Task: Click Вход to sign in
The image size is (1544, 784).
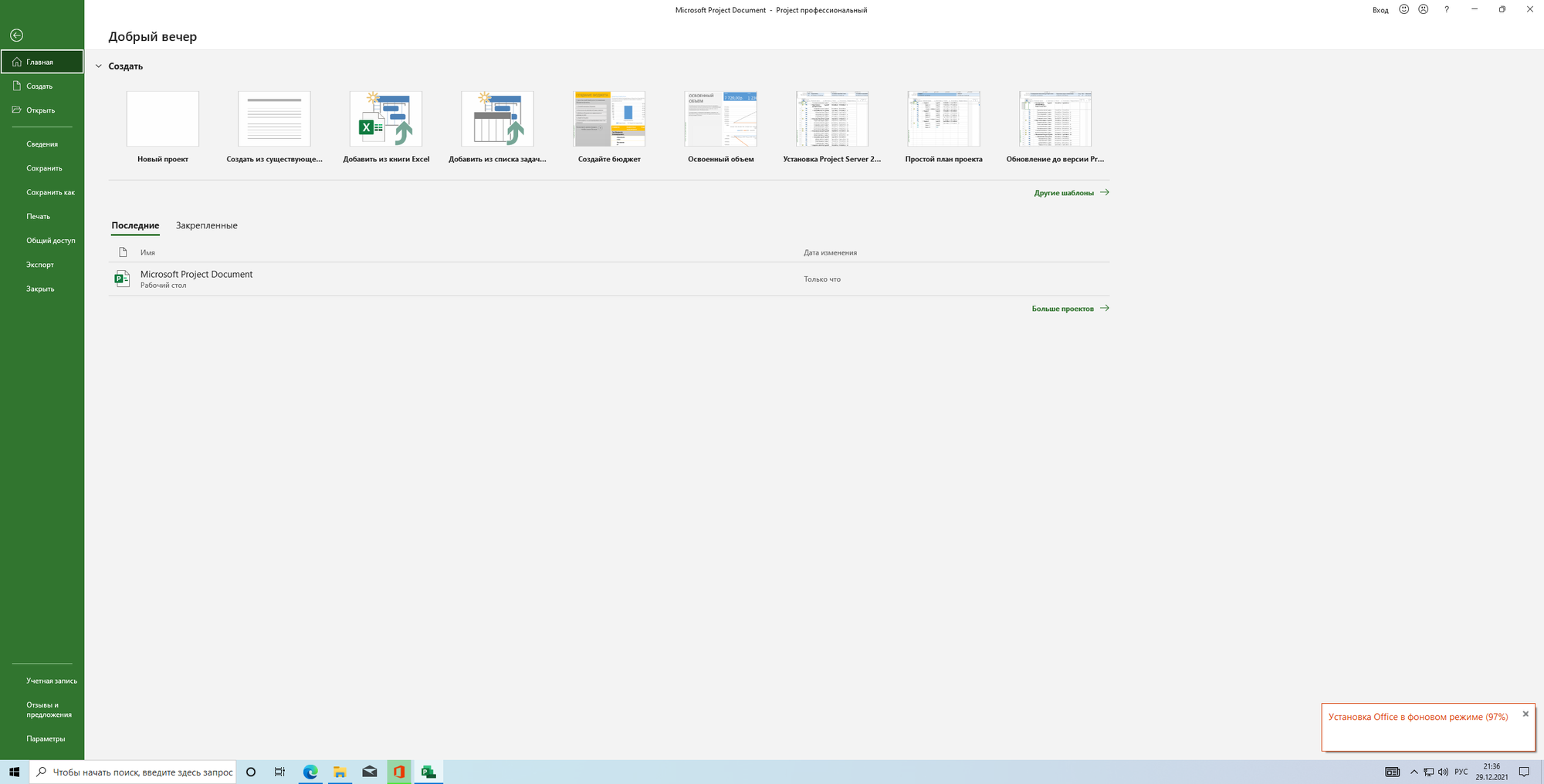Action: pyautogui.click(x=1380, y=10)
